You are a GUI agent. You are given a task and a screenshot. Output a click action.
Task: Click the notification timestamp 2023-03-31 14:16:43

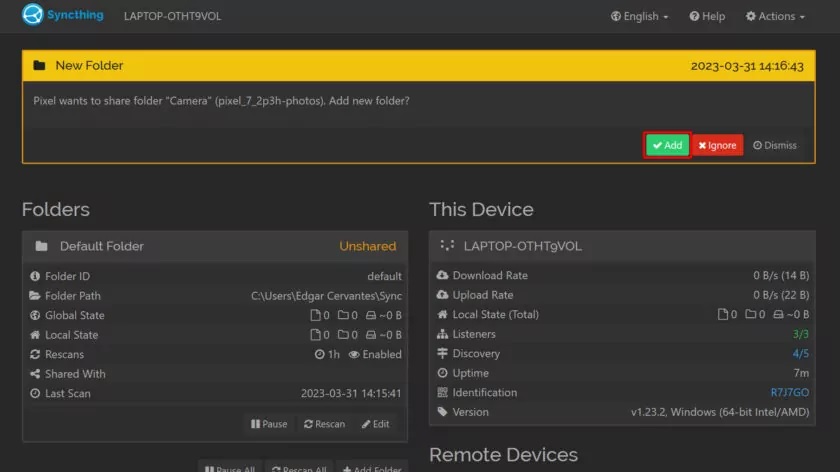tap(747, 66)
